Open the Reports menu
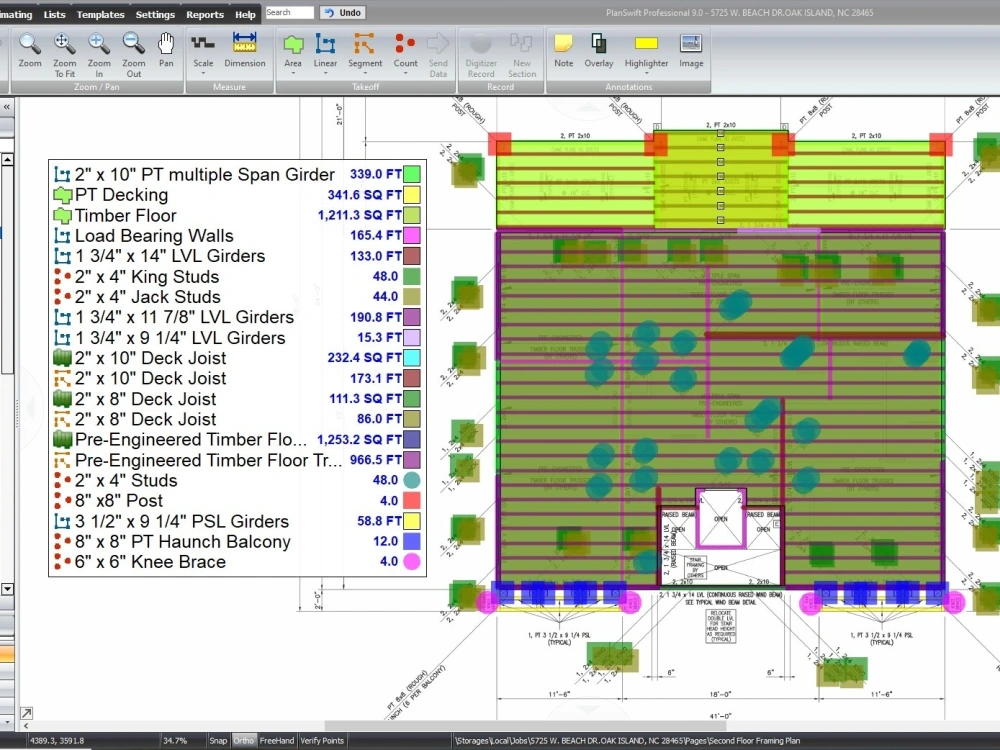 (x=204, y=14)
